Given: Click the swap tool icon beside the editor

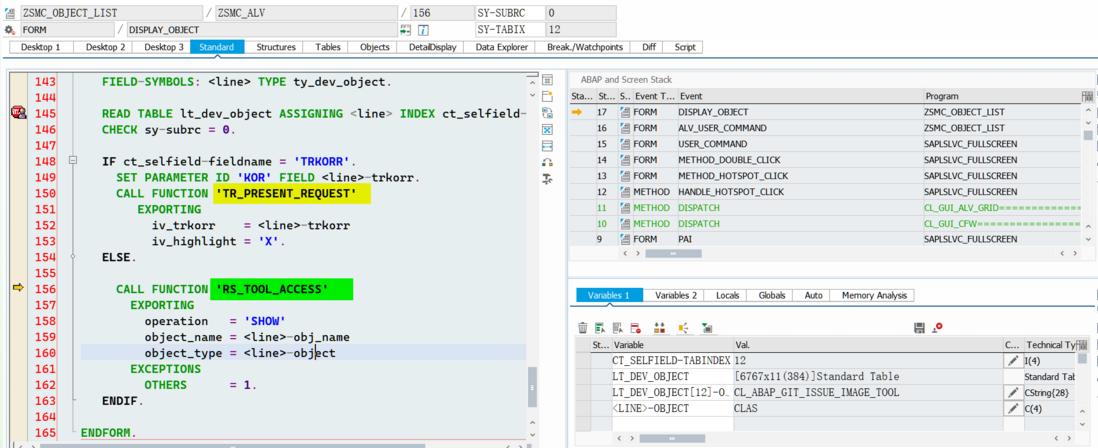Looking at the screenshot, I should 548,113.
